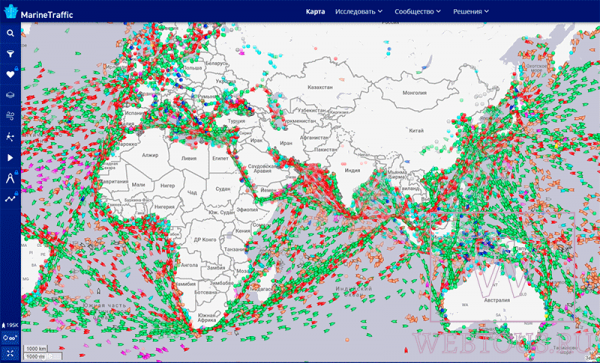Open the vessel filter funnel icon
Screen dimensions: 600x363
point(10,54)
